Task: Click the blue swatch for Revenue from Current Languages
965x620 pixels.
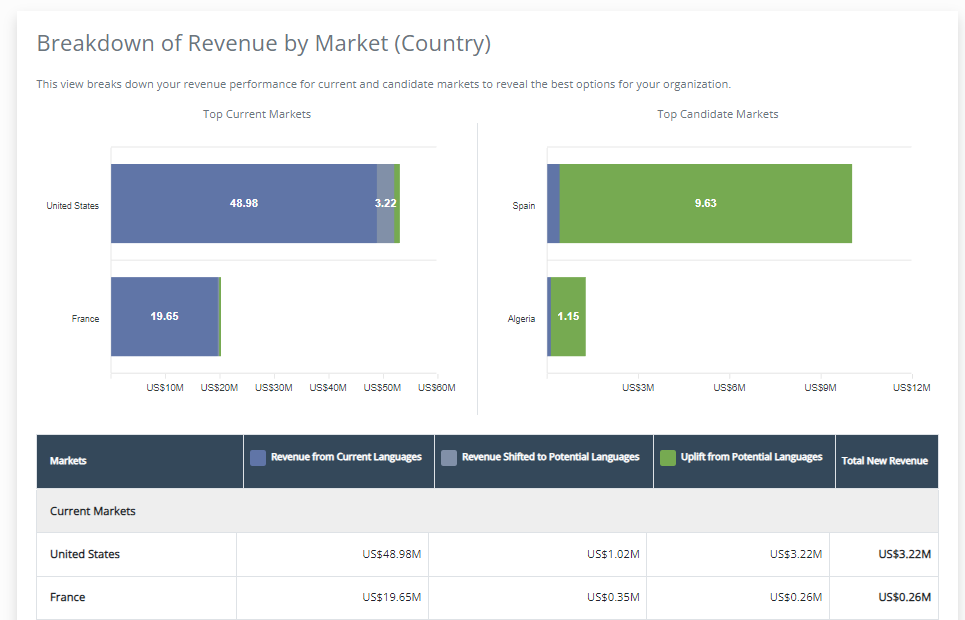Action: point(258,458)
